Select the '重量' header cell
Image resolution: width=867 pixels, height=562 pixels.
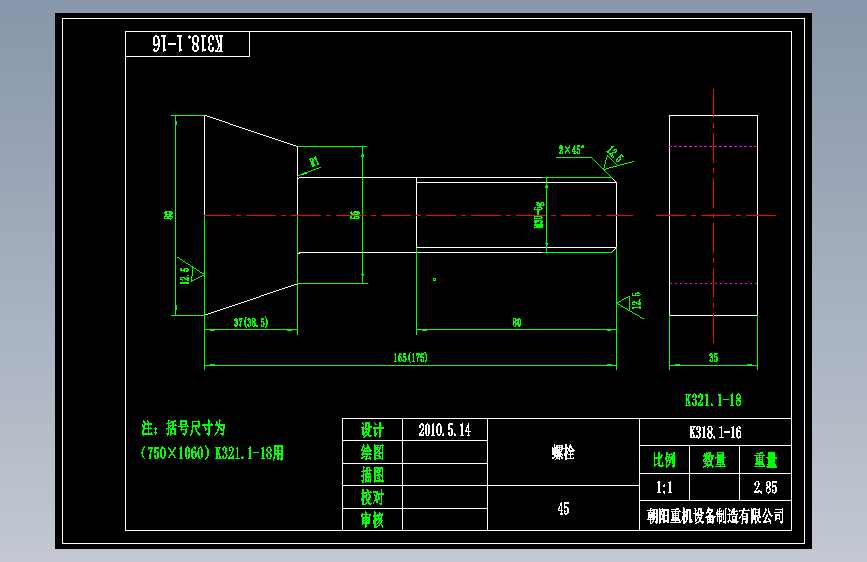[765, 460]
